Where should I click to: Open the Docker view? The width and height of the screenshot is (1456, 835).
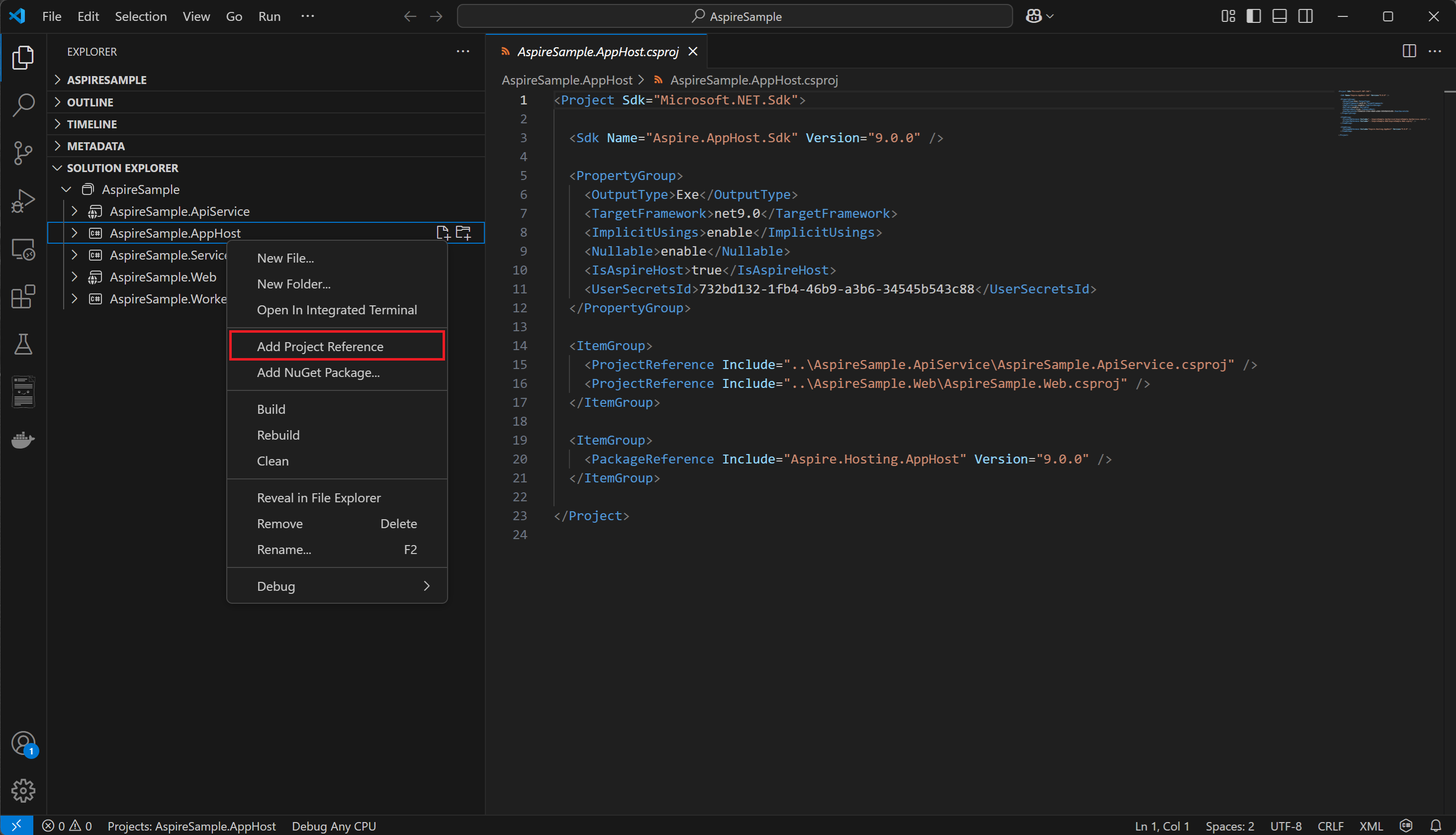(x=23, y=440)
